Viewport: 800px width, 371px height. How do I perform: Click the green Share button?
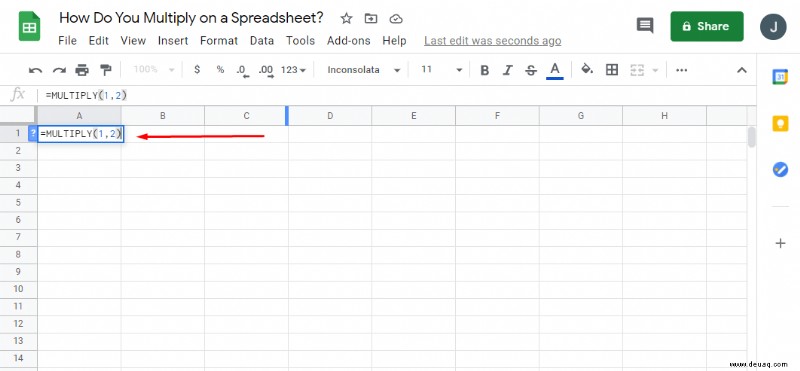(x=707, y=26)
